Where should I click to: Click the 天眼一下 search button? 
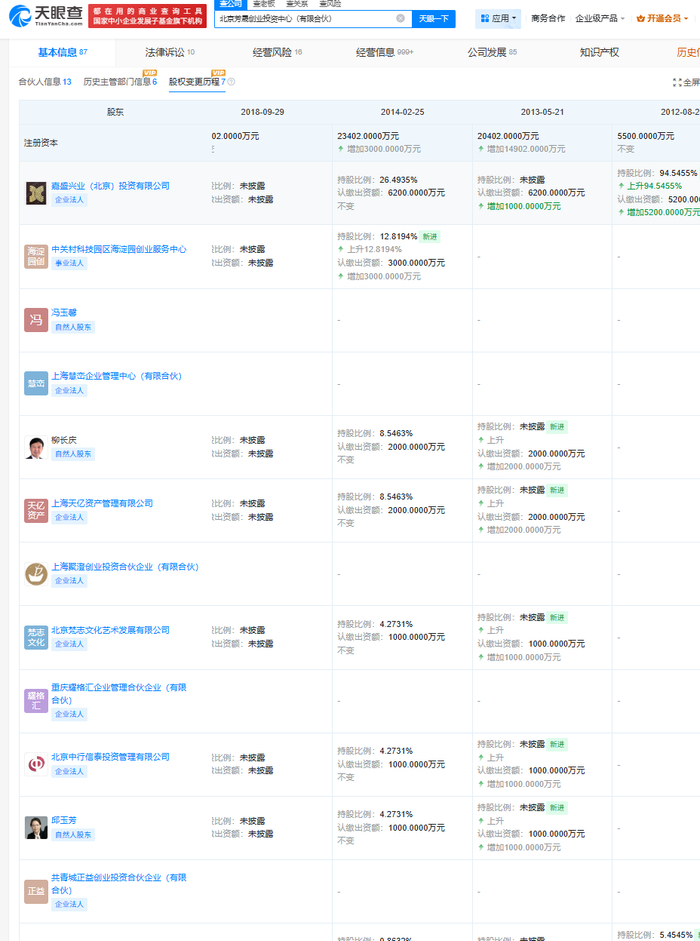tap(433, 19)
